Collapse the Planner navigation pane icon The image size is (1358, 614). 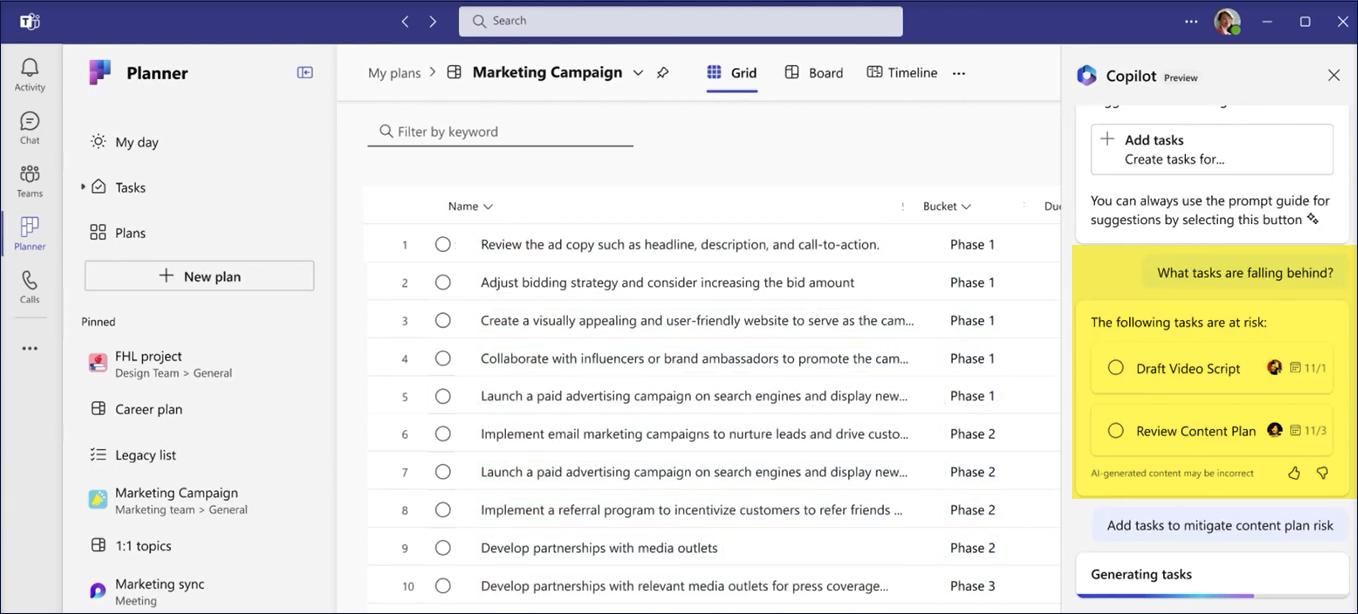[305, 73]
